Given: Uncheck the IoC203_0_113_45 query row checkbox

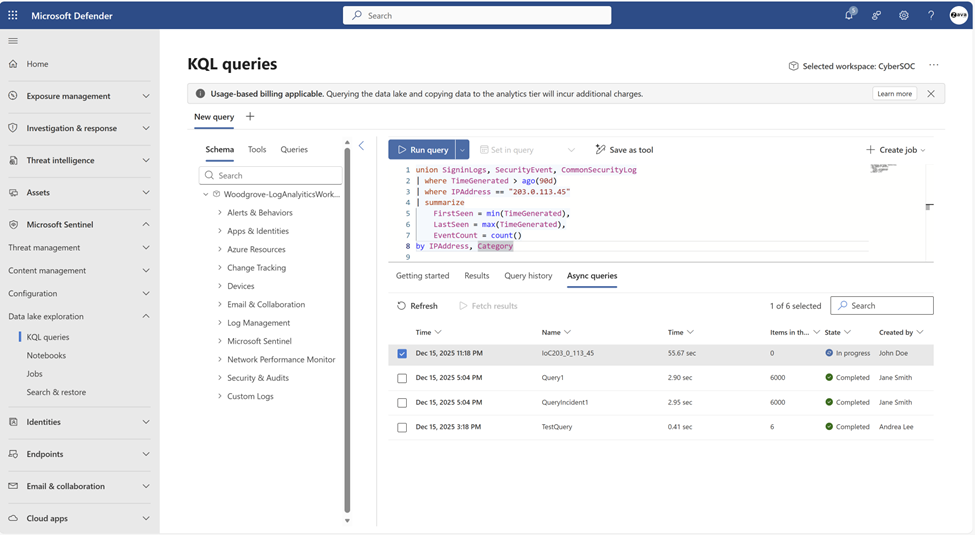Looking at the screenshot, I should [402, 353].
